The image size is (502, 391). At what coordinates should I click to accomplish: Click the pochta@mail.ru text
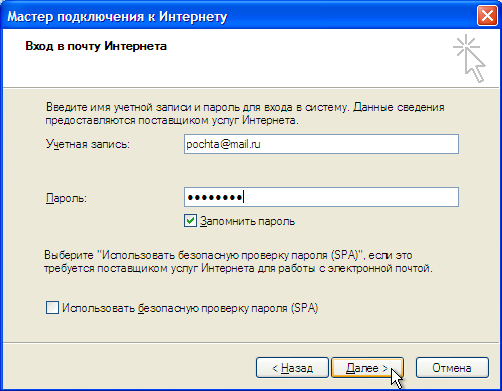(x=223, y=144)
